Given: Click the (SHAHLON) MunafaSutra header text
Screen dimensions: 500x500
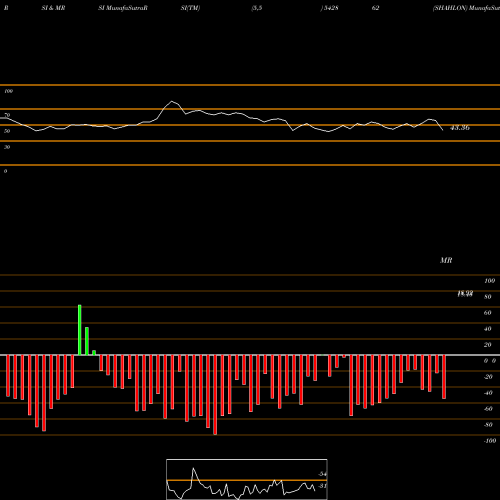Looking at the screenshot, I should (466, 8).
